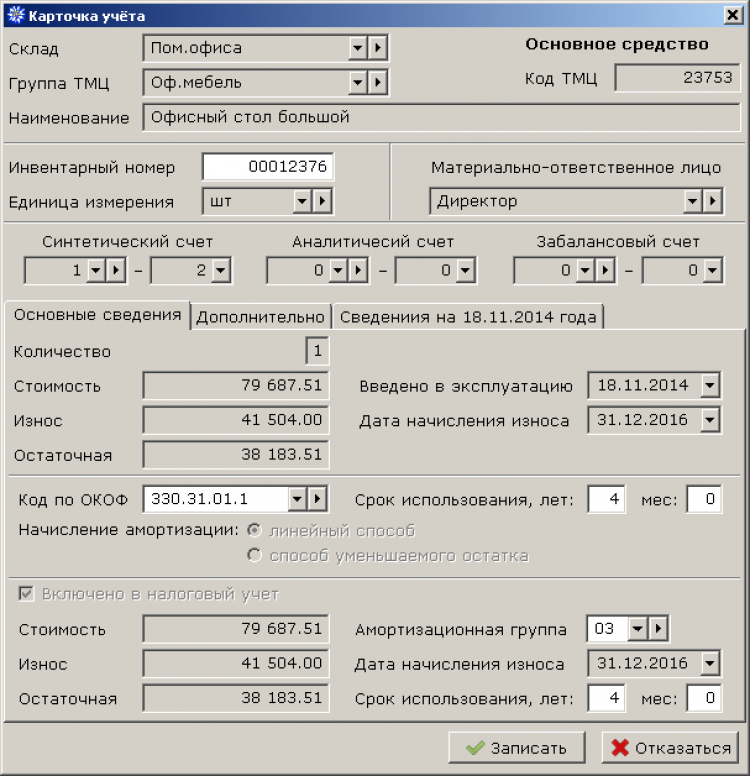
Task: Click the right-arrow next to Код по ОКОФ
Action: coord(317,499)
